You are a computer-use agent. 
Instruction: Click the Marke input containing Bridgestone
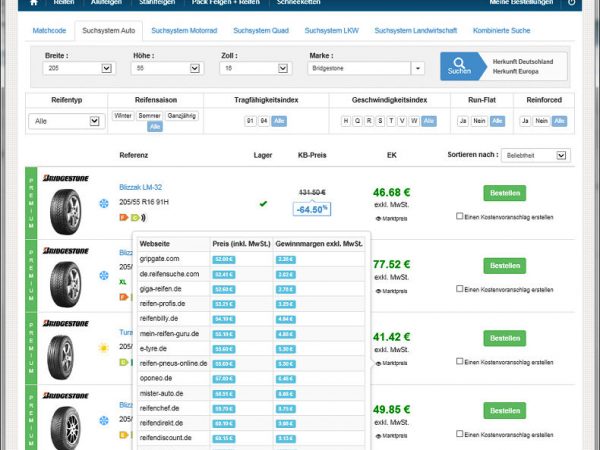click(359, 68)
